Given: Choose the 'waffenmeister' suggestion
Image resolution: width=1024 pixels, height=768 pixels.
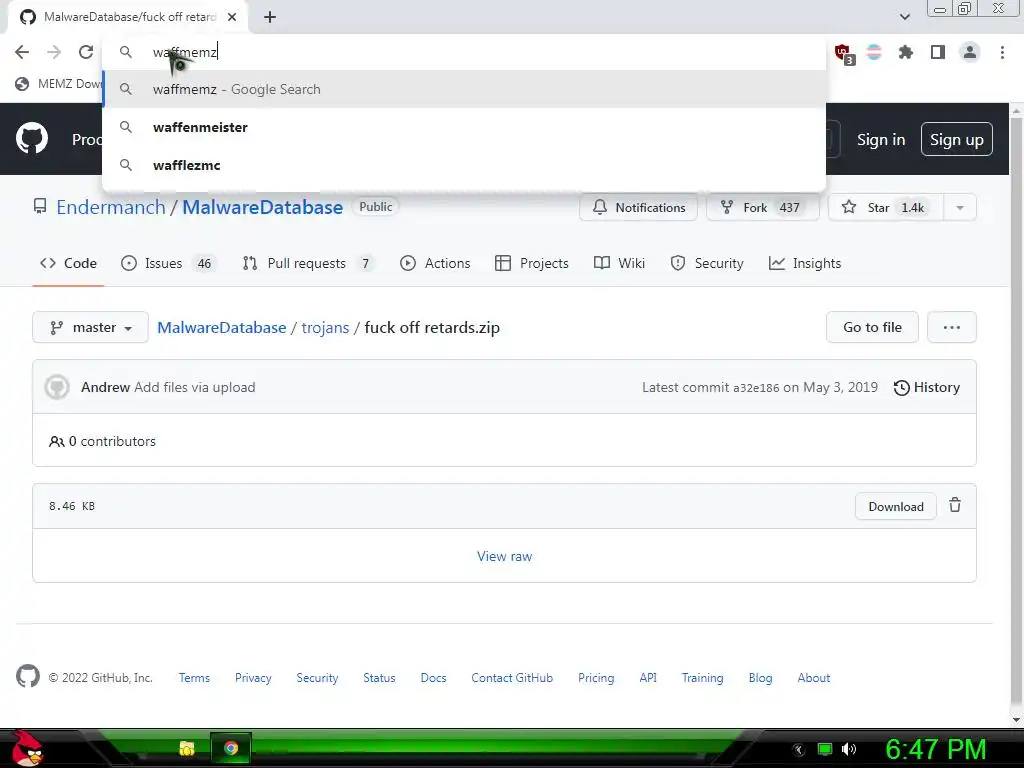Looking at the screenshot, I should click(x=464, y=127).
